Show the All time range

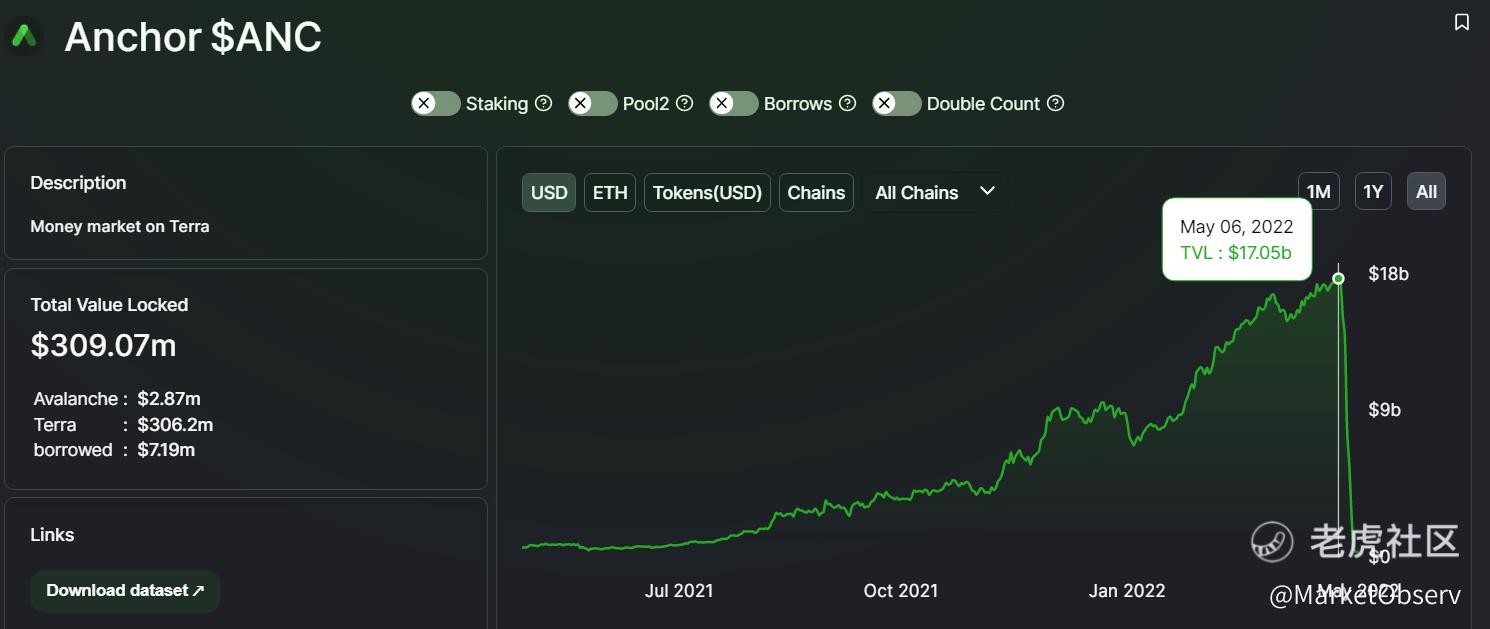coord(1426,191)
